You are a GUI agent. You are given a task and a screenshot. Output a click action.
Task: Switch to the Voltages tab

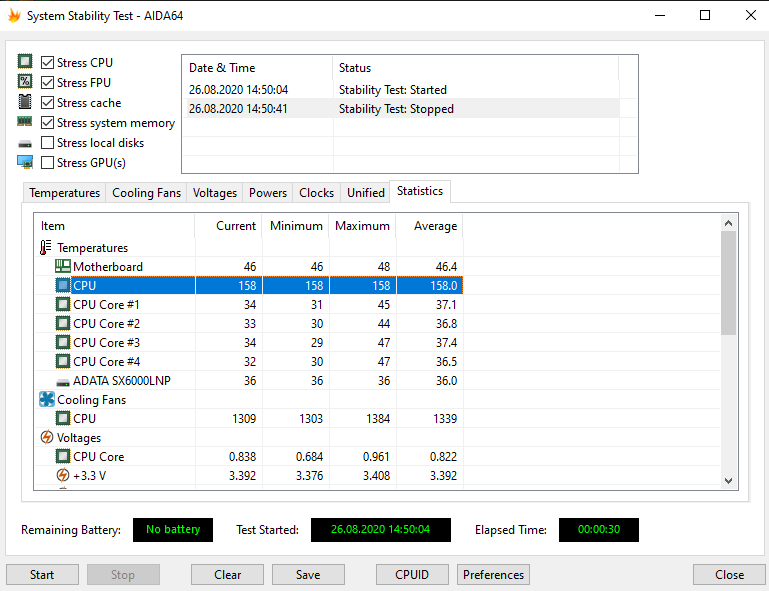coord(215,193)
